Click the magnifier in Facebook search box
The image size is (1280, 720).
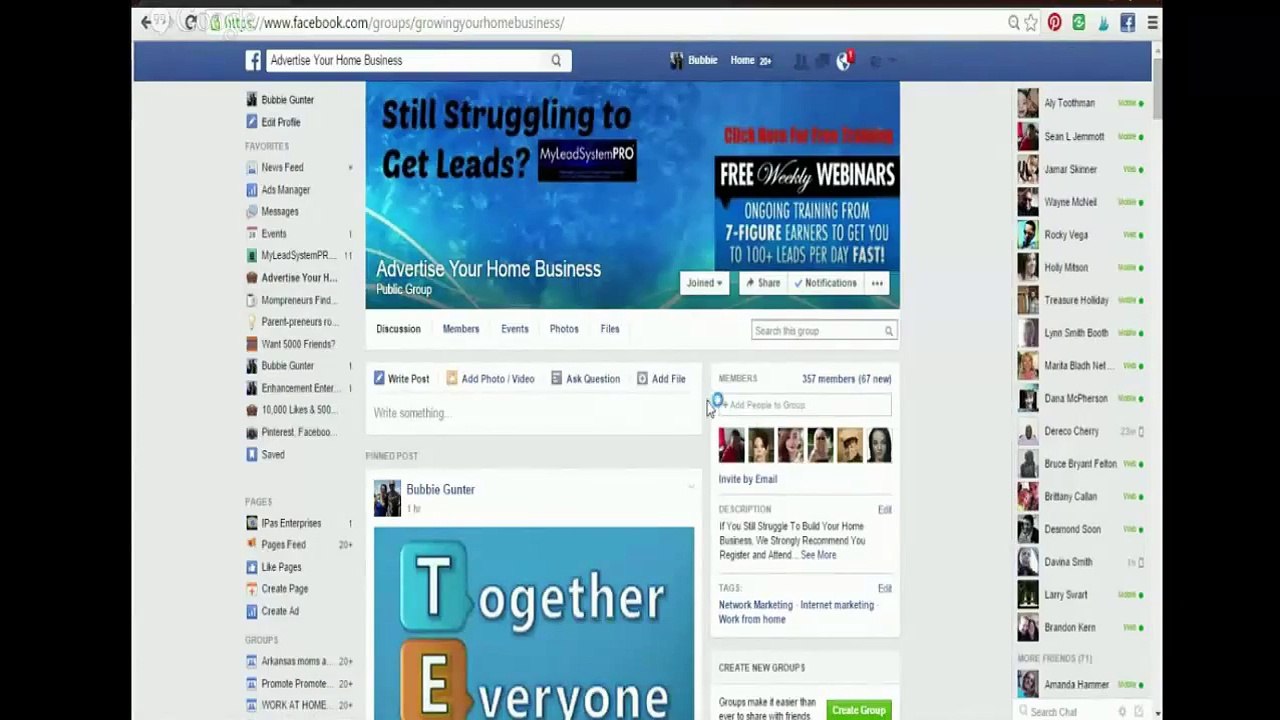coord(556,61)
